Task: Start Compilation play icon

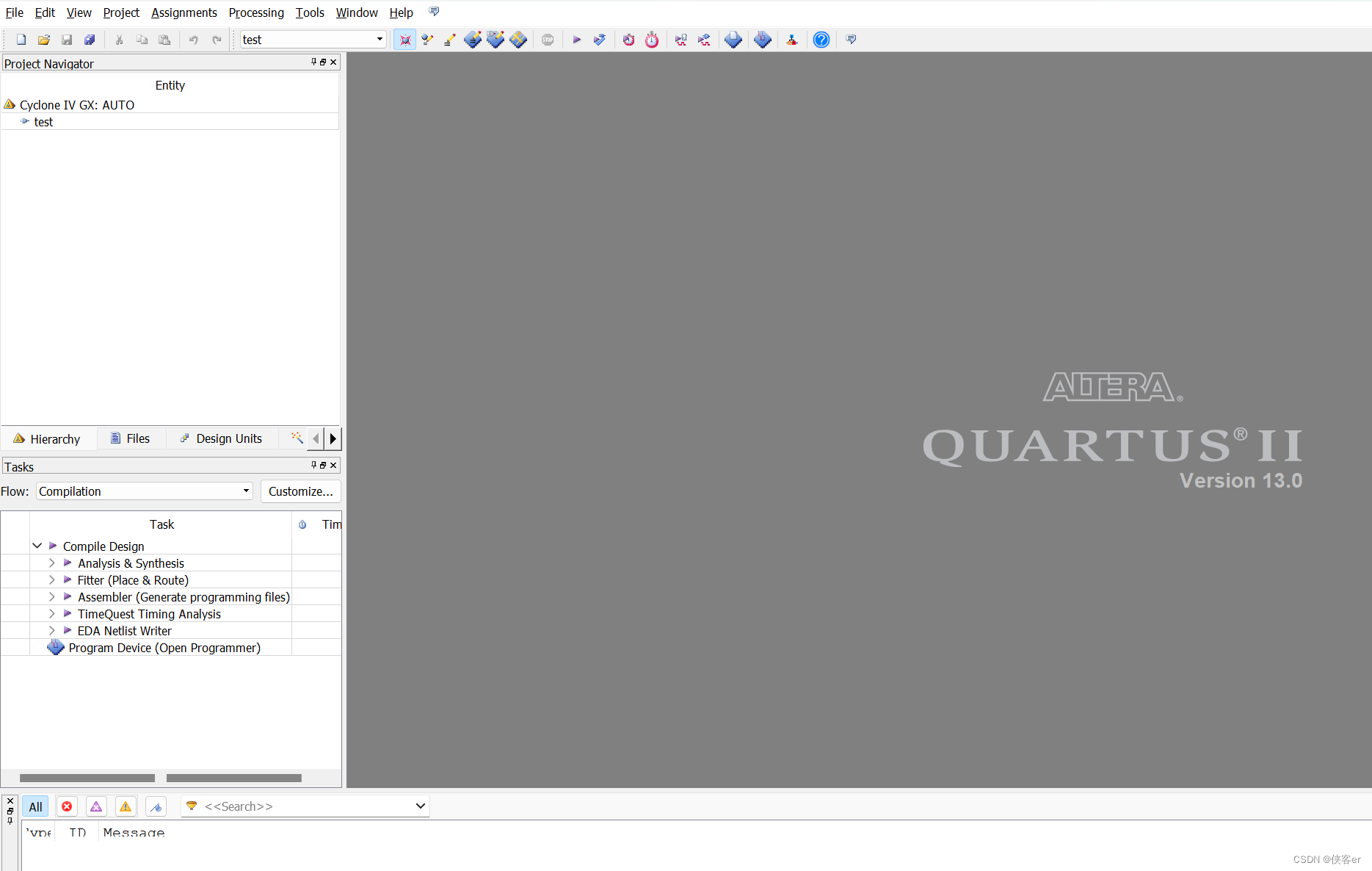Action: pos(577,40)
